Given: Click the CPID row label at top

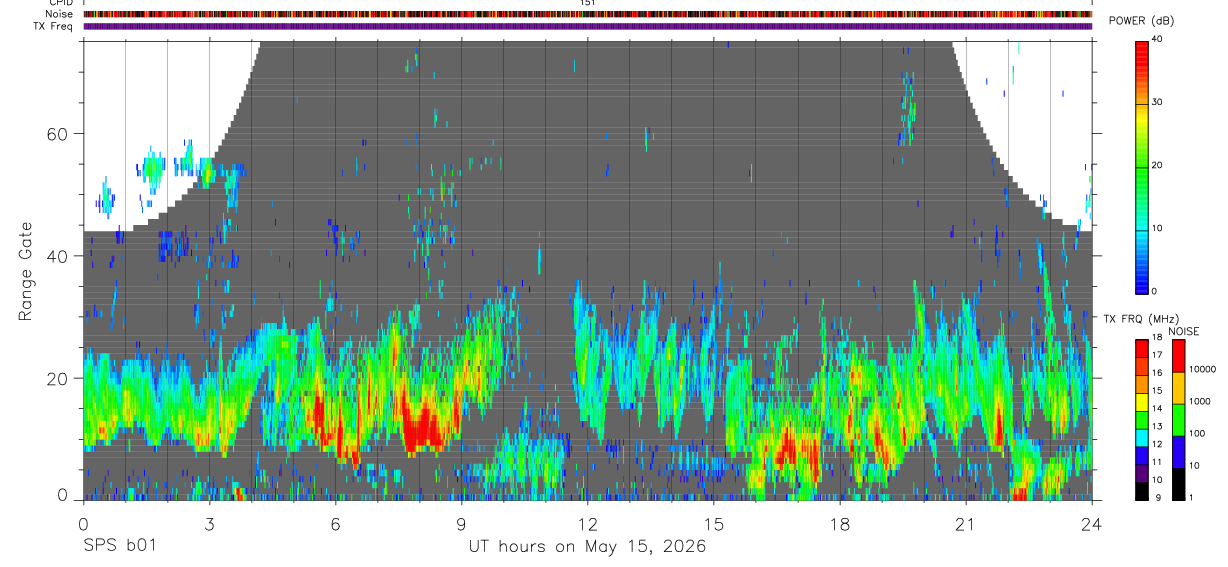Looking at the screenshot, I should (x=59, y=3).
